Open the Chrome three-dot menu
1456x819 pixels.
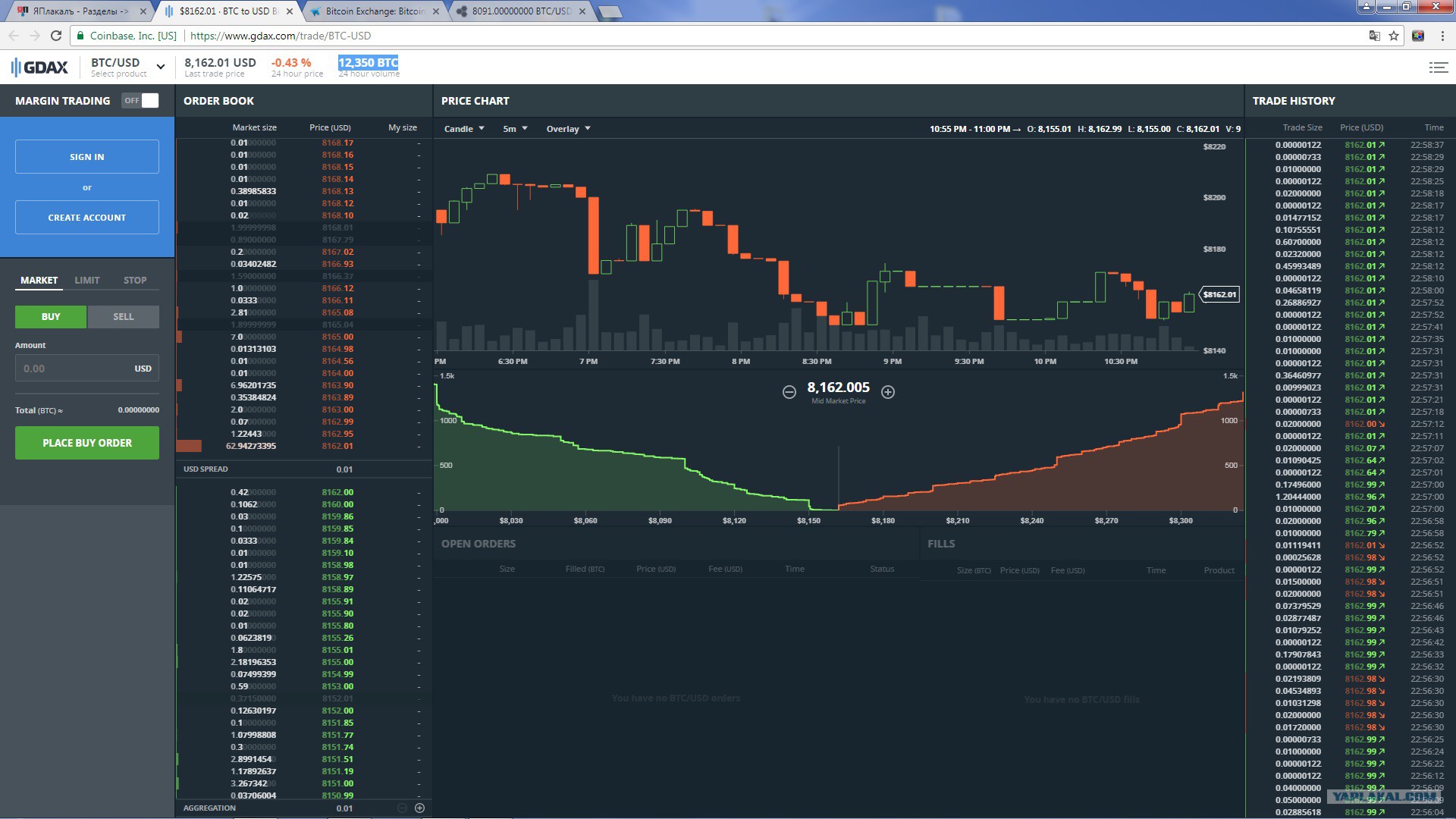[1442, 36]
